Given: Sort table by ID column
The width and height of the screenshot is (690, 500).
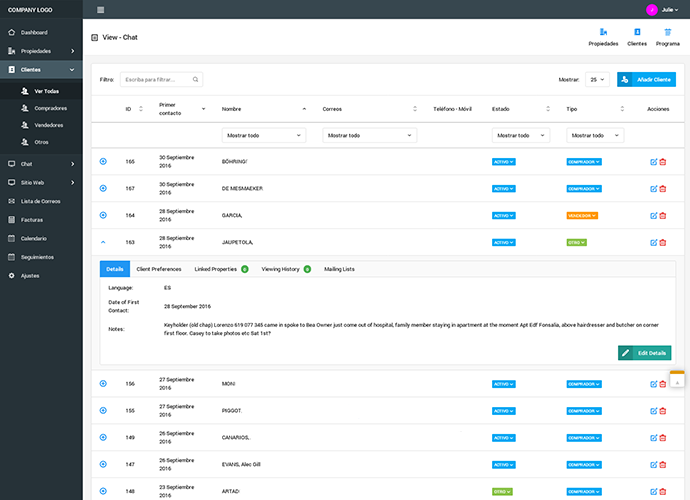Looking at the screenshot, I should coord(134,109).
